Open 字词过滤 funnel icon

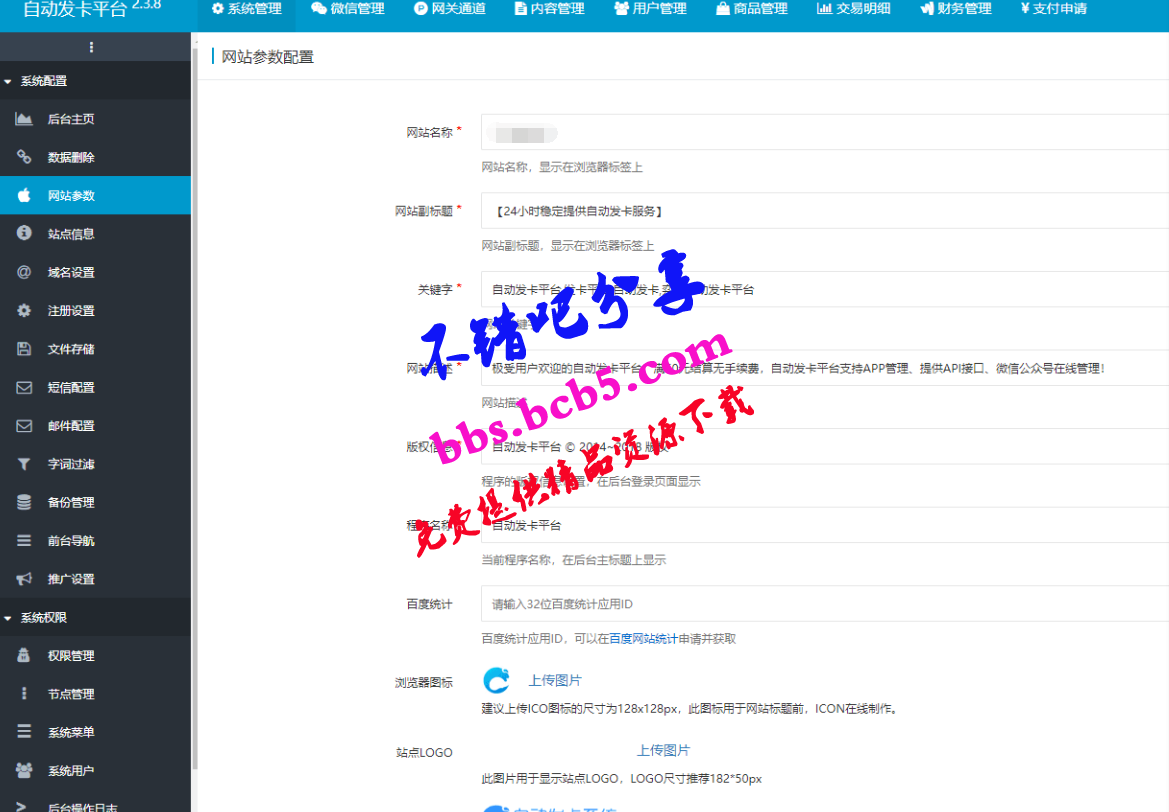(24, 464)
